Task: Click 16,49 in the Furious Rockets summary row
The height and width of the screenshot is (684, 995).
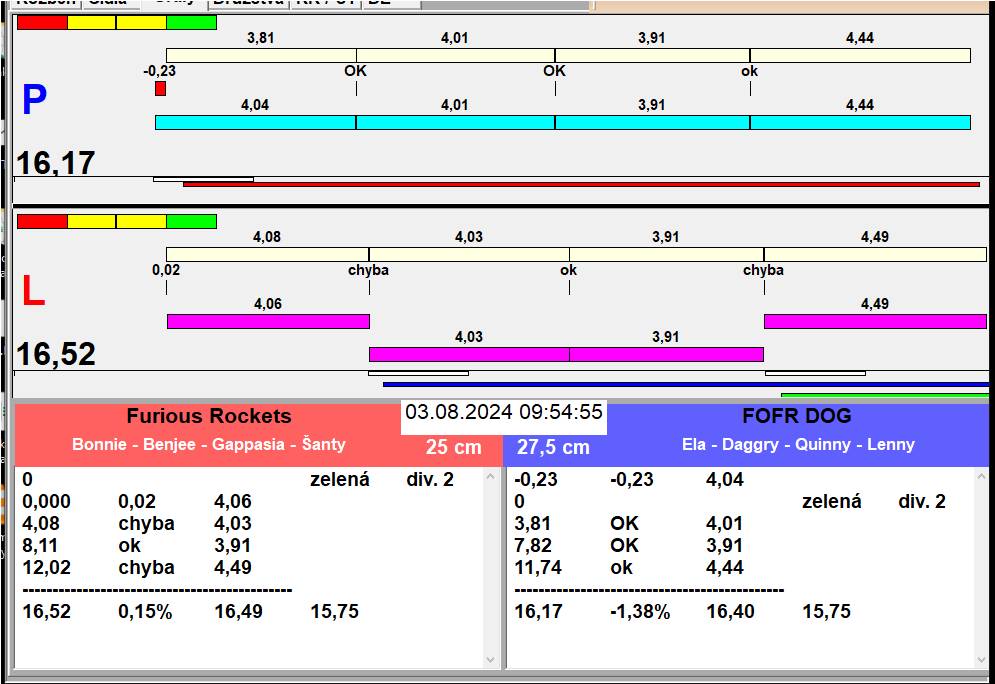Action: tap(239, 612)
